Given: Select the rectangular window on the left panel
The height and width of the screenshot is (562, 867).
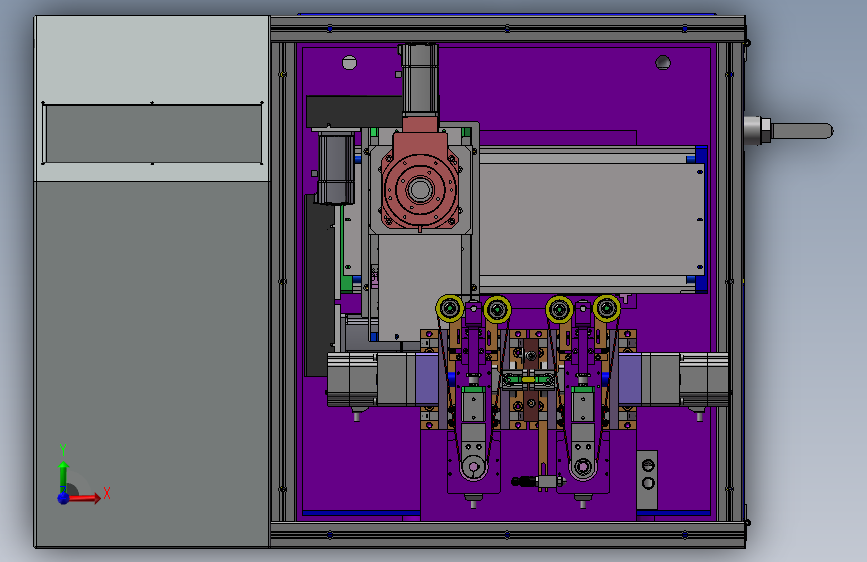Looking at the screenshot, I should click(x=153, y=133).
